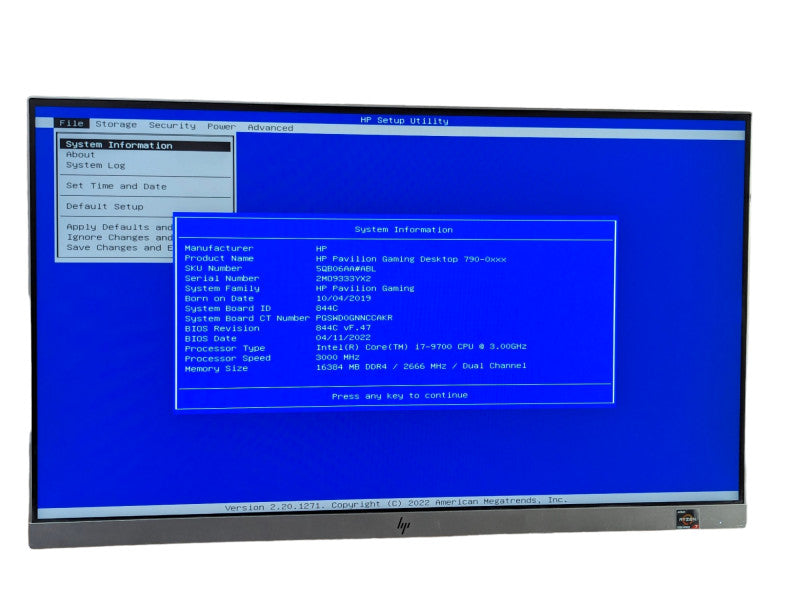This screenshot has width=800, height=602.
Task: Select Default Setup entry
Action: point(105,207)
